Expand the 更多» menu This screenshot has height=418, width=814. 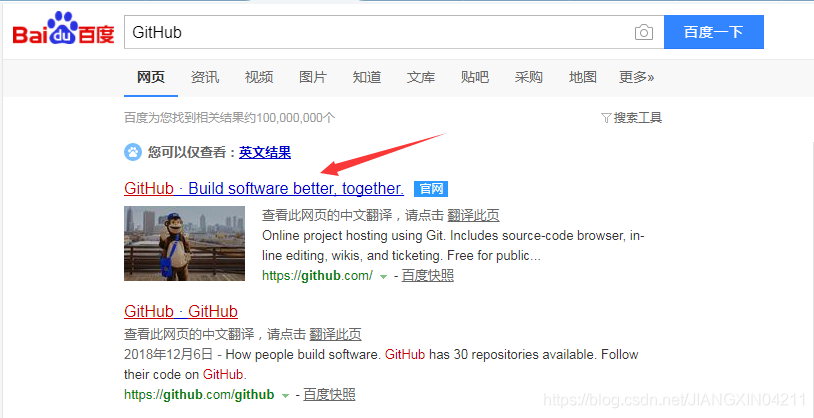click(x=636, y=78)
